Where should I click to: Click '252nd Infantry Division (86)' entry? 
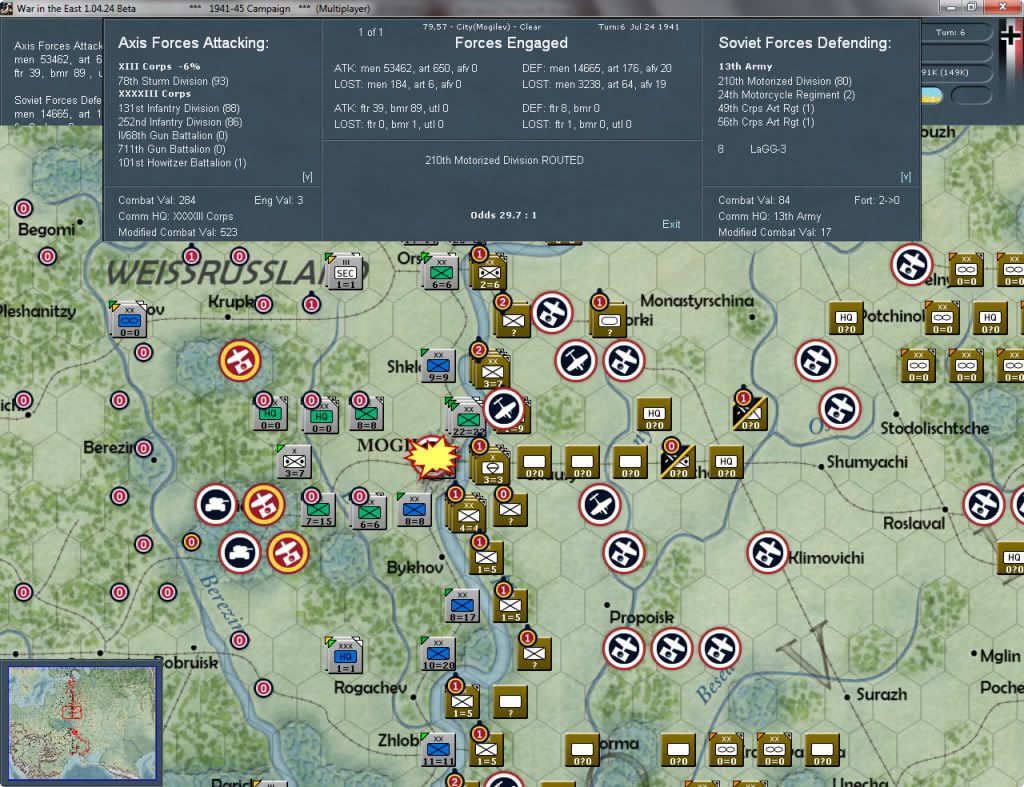click(180, 122)
